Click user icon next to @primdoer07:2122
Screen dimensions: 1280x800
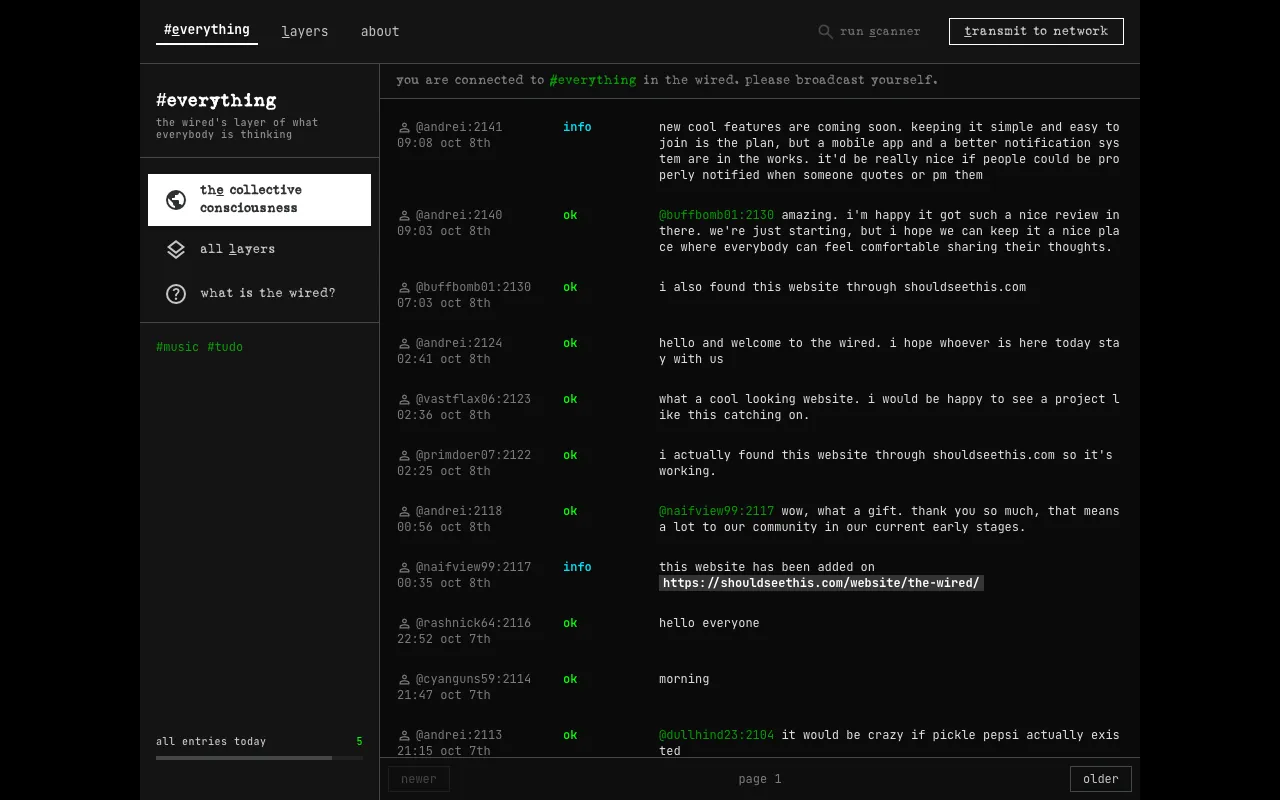pos(404,456)
